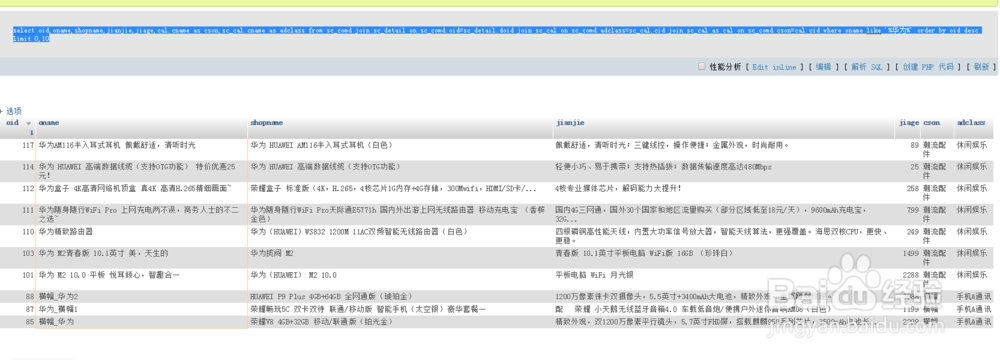Click the 创建 PHP 代码 link

[928, 67]
